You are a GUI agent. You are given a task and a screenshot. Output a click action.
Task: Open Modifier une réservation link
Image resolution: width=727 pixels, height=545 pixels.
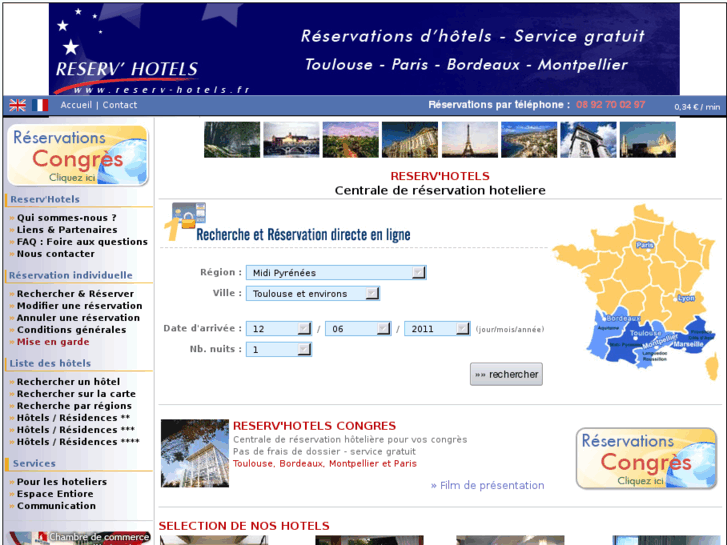point(80,306)
